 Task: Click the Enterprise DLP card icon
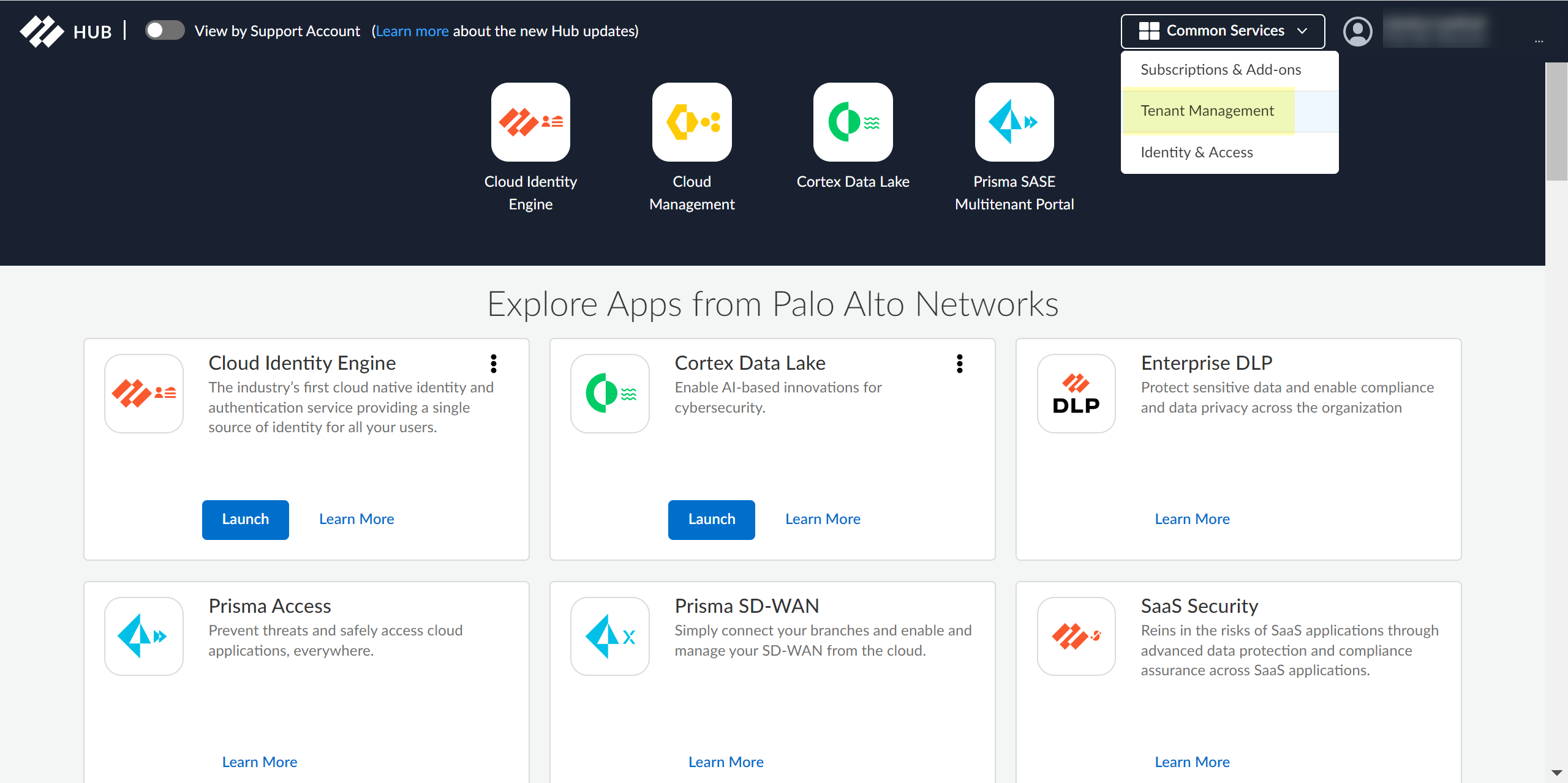point(1076,394)
